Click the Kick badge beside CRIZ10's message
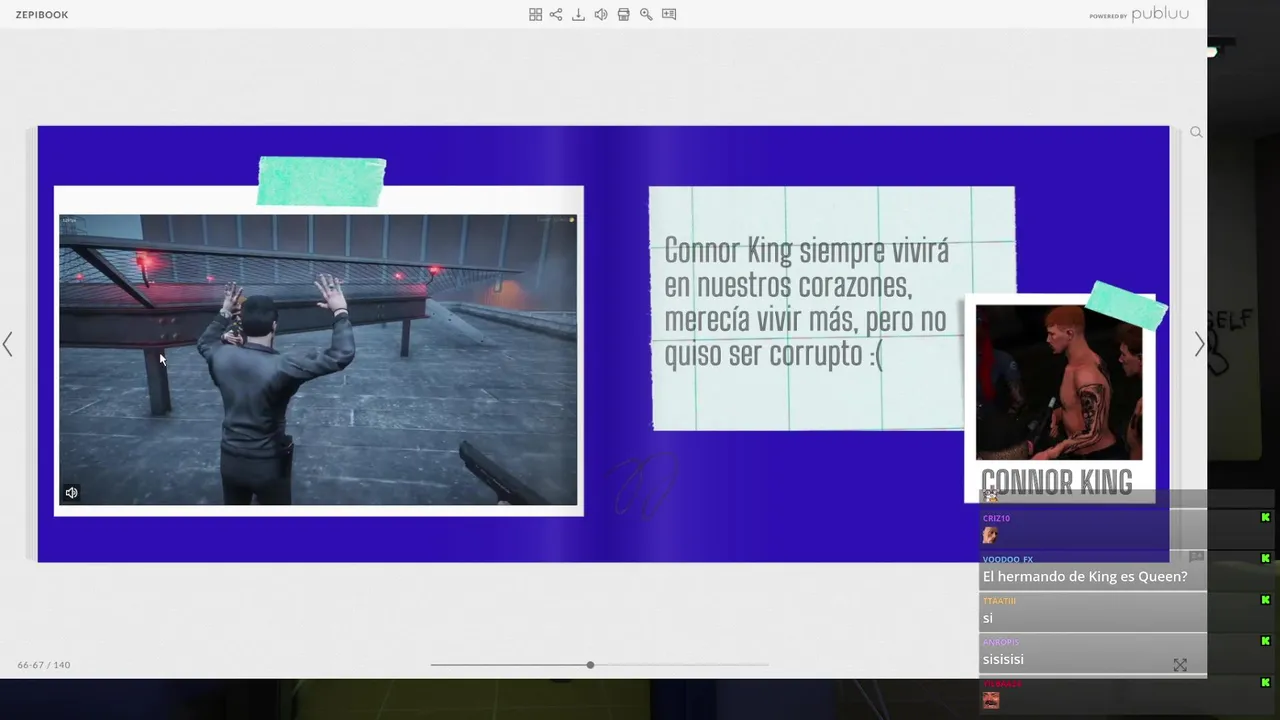The width and height of the screenshot is (1280, 720). coord(1265,517)
